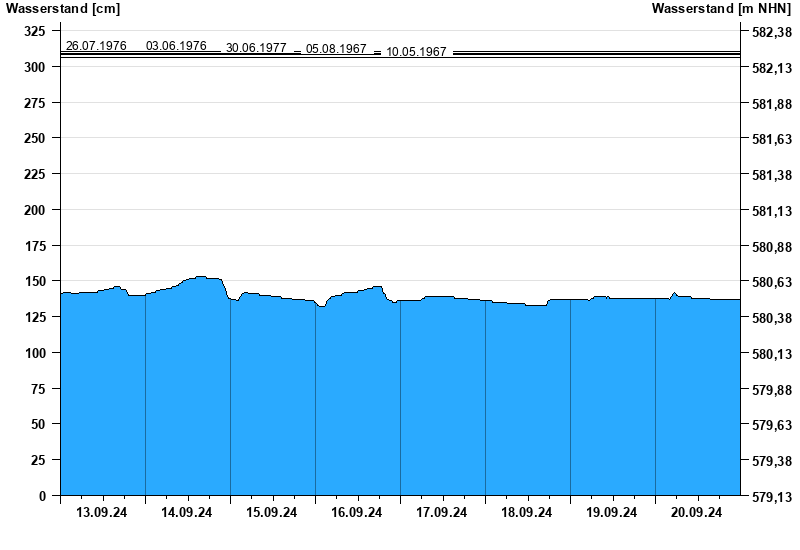Click the 13.09.24 date label
800x550 pixels.
click(102, 513)
